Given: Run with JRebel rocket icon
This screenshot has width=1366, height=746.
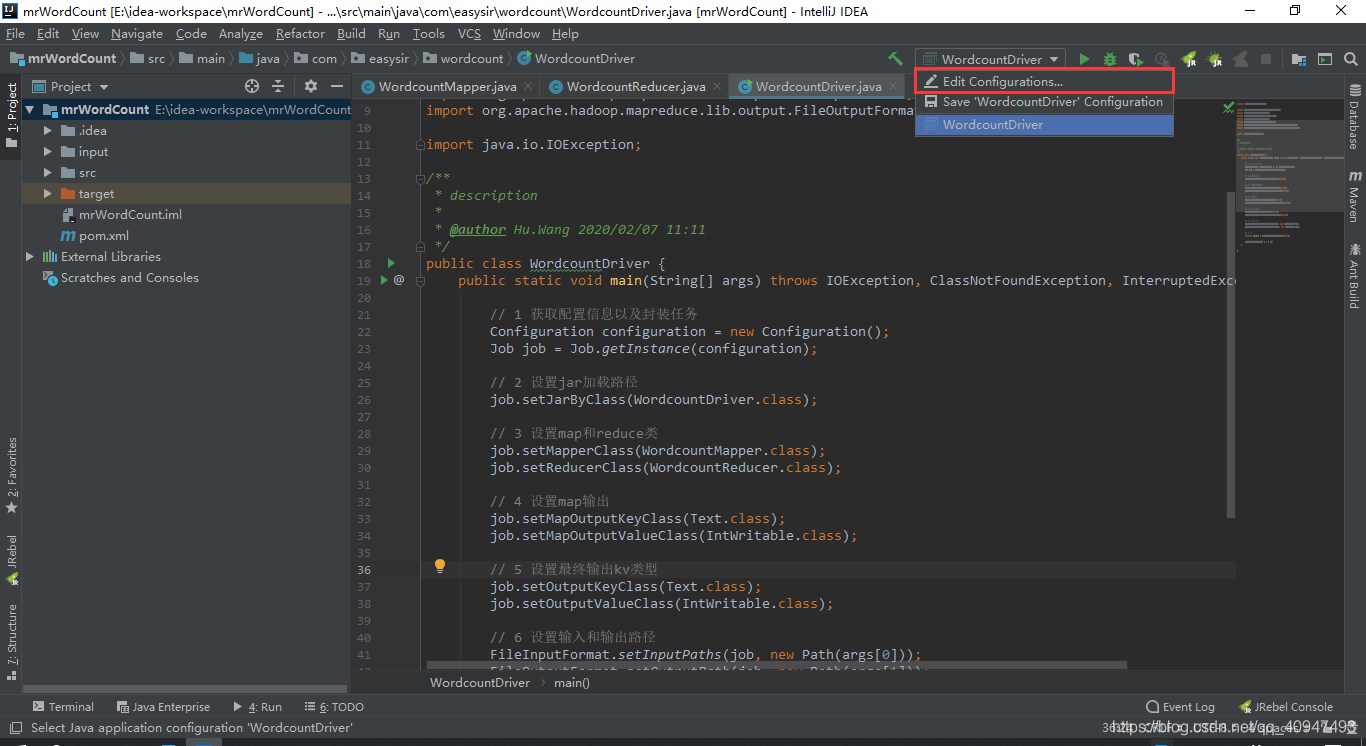Looking at the screenshot, I should point(1188,59).
